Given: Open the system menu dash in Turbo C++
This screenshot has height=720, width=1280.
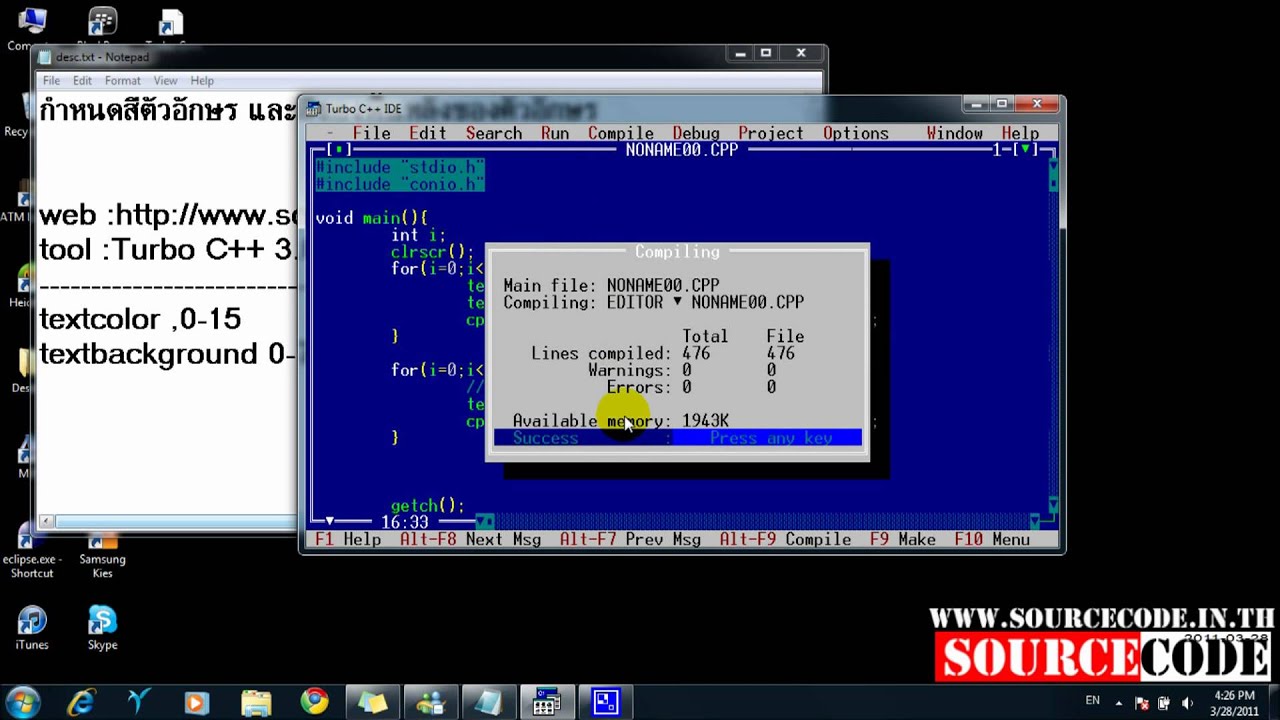Looking at the screenshot, I should click(x=330, y=133).
